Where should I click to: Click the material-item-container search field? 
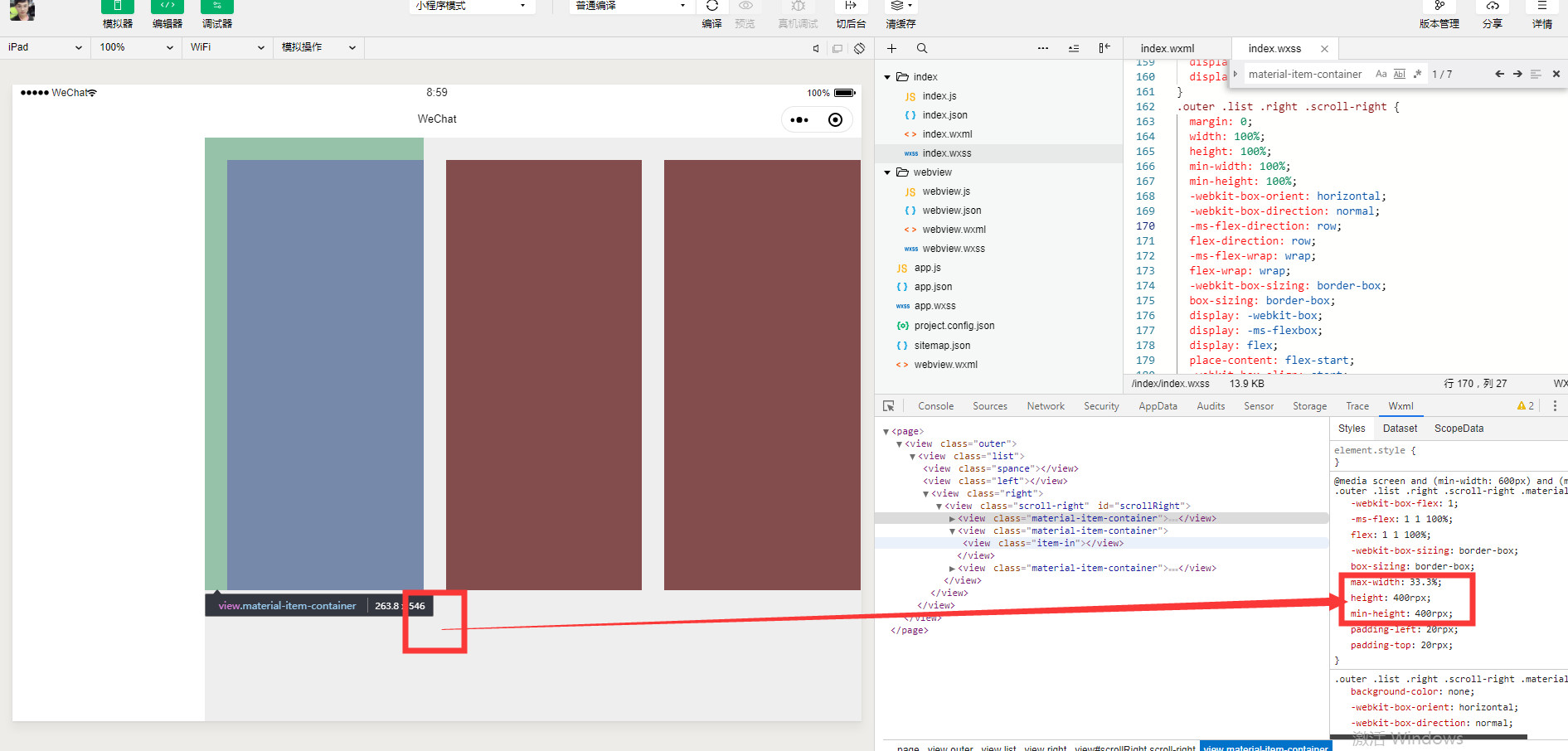tap(1307, 75)
